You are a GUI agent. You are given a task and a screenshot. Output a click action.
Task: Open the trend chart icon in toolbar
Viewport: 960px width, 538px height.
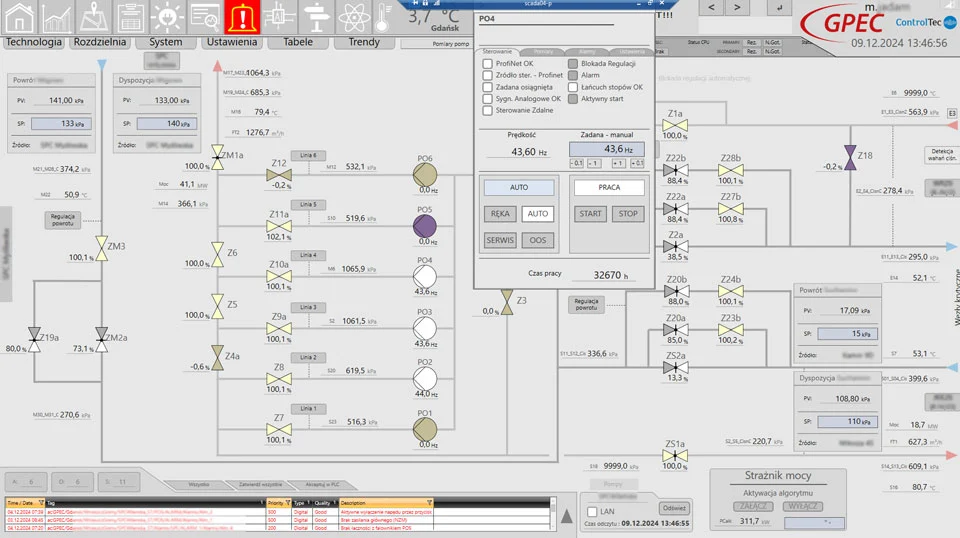56,17
